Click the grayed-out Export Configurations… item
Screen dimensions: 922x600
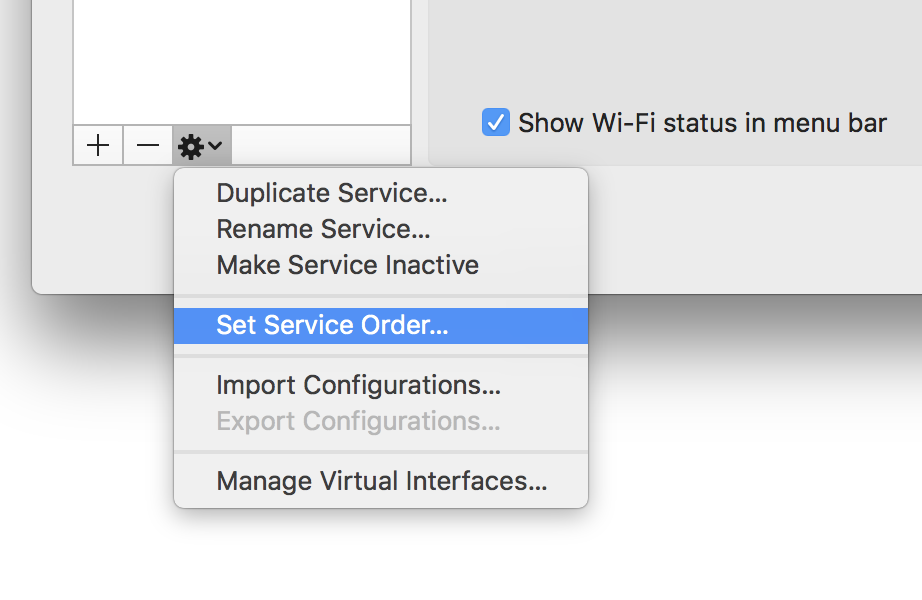358,421
